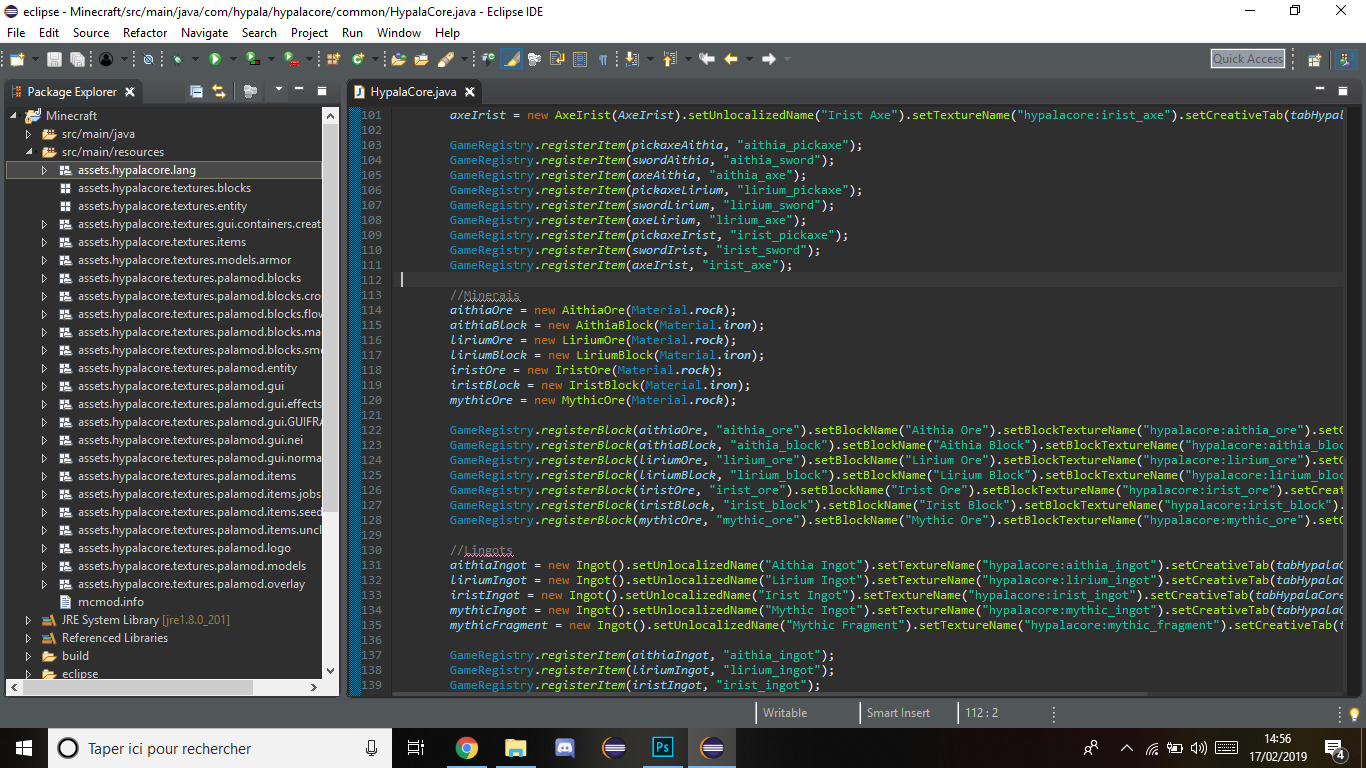Click the Open Perspective icon

(1314, 60)
